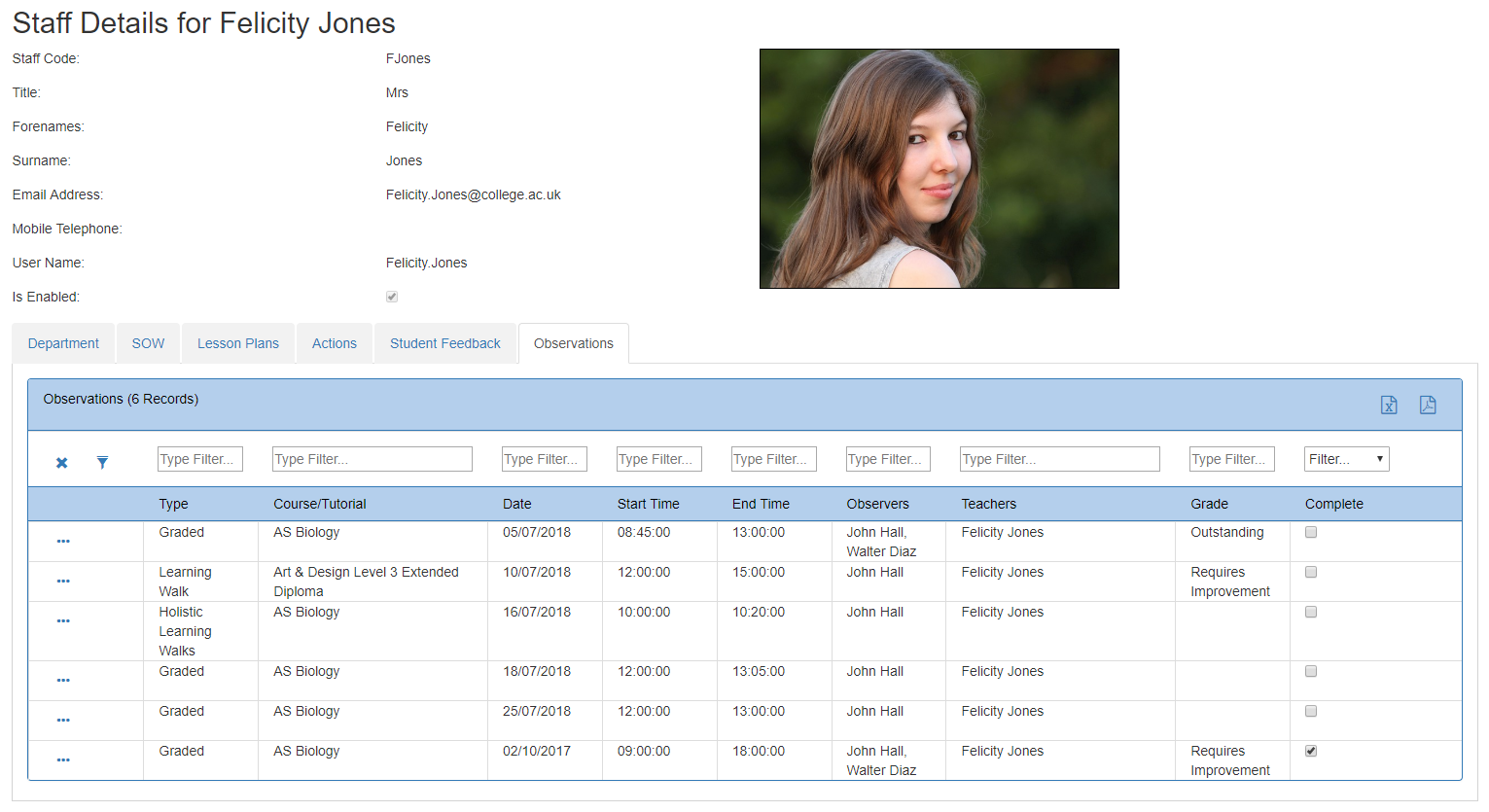The image size is (1489, 812).
Task: Export observations to PDF
Action: 1428,405
